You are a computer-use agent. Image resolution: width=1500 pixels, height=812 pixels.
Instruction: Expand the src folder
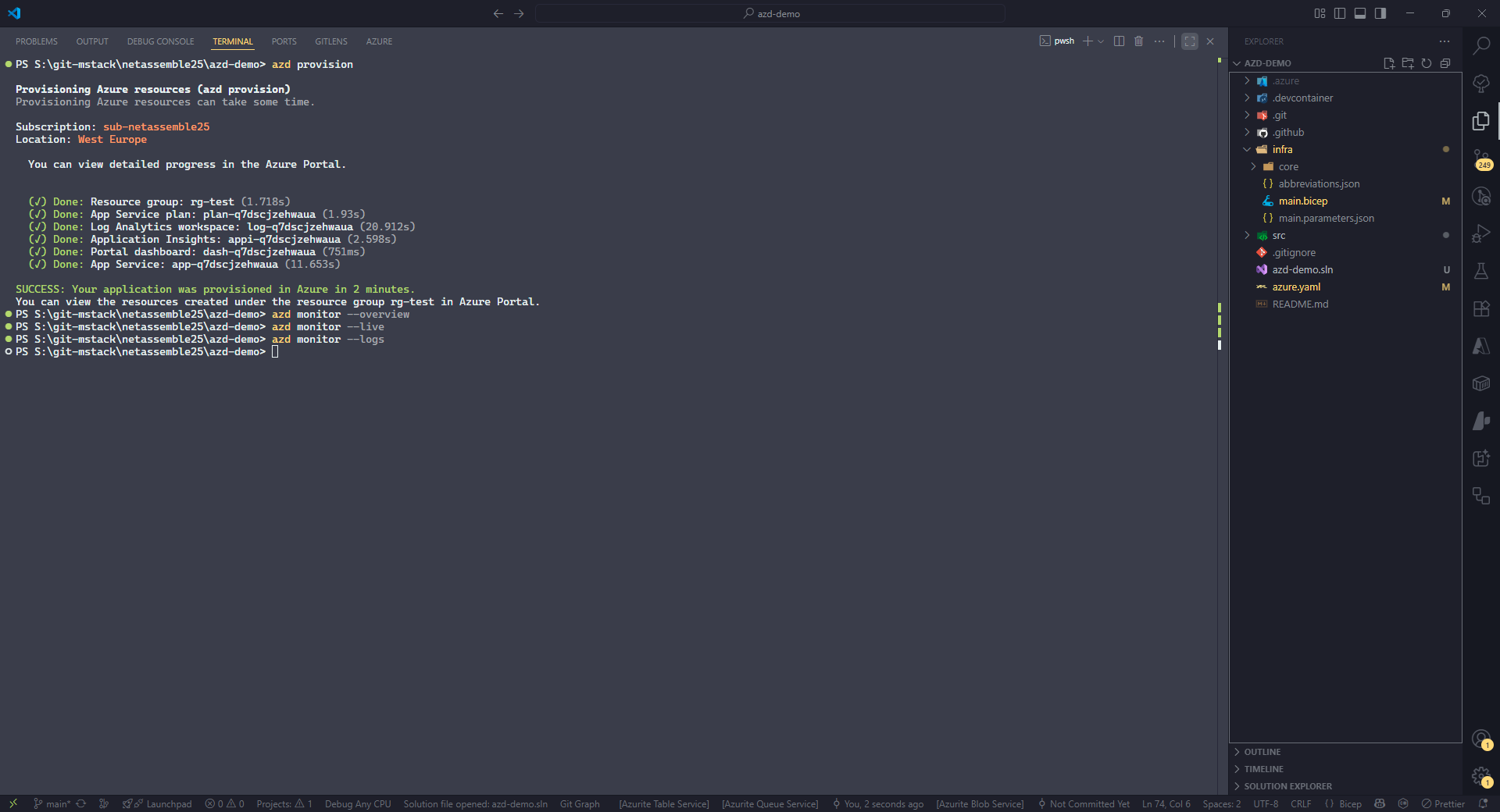coord(1278,236)
